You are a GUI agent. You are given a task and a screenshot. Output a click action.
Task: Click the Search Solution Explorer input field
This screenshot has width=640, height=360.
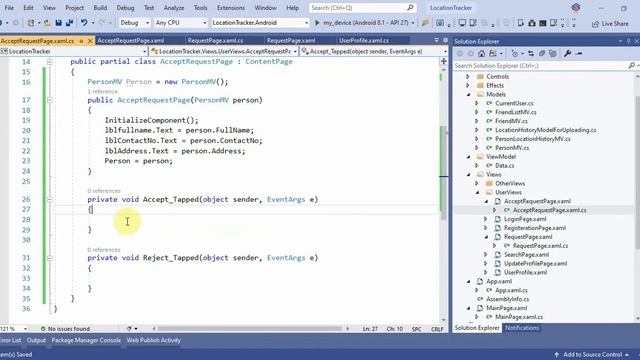click(541, 65)
